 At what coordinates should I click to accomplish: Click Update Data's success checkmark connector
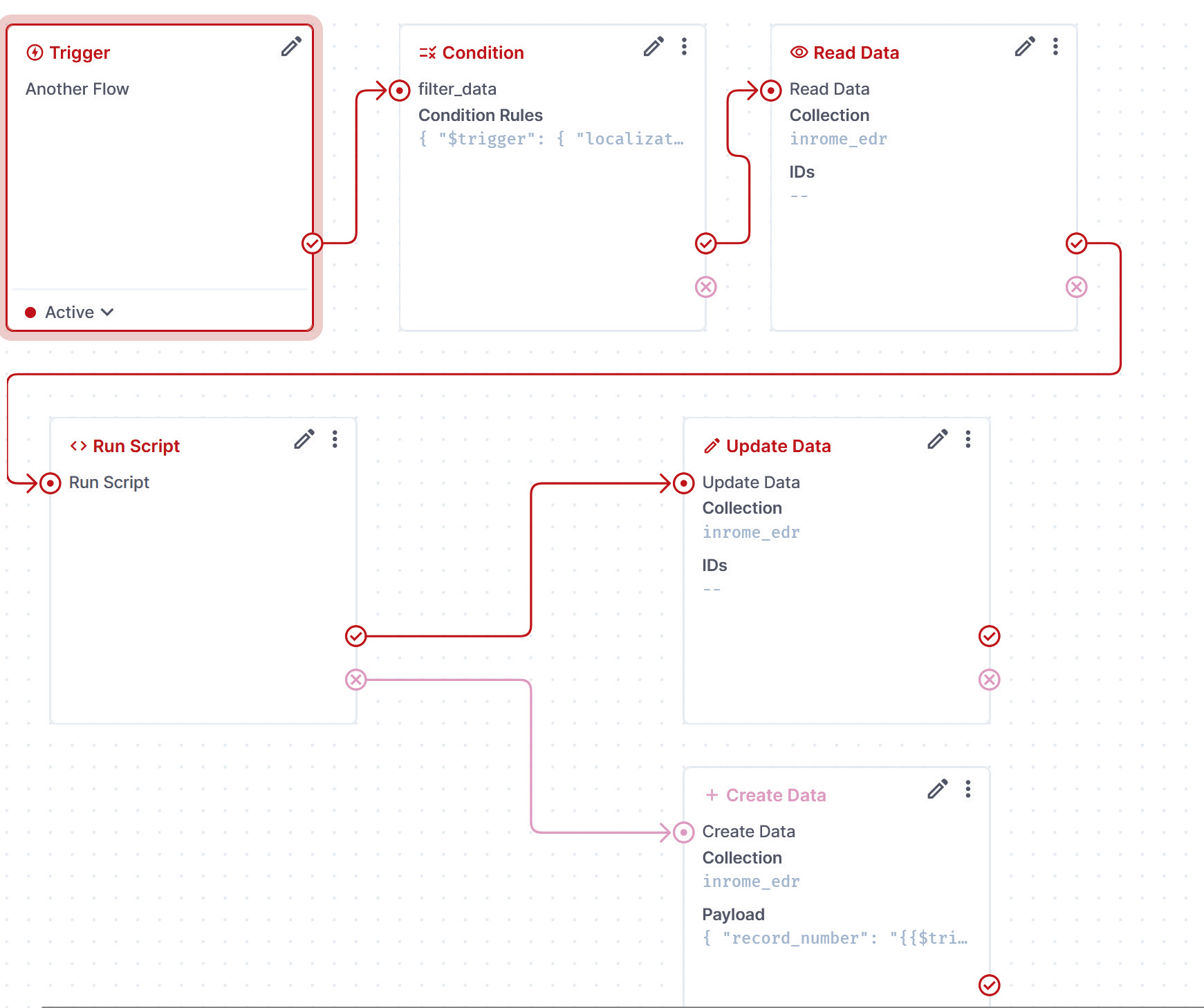[990, 636]
